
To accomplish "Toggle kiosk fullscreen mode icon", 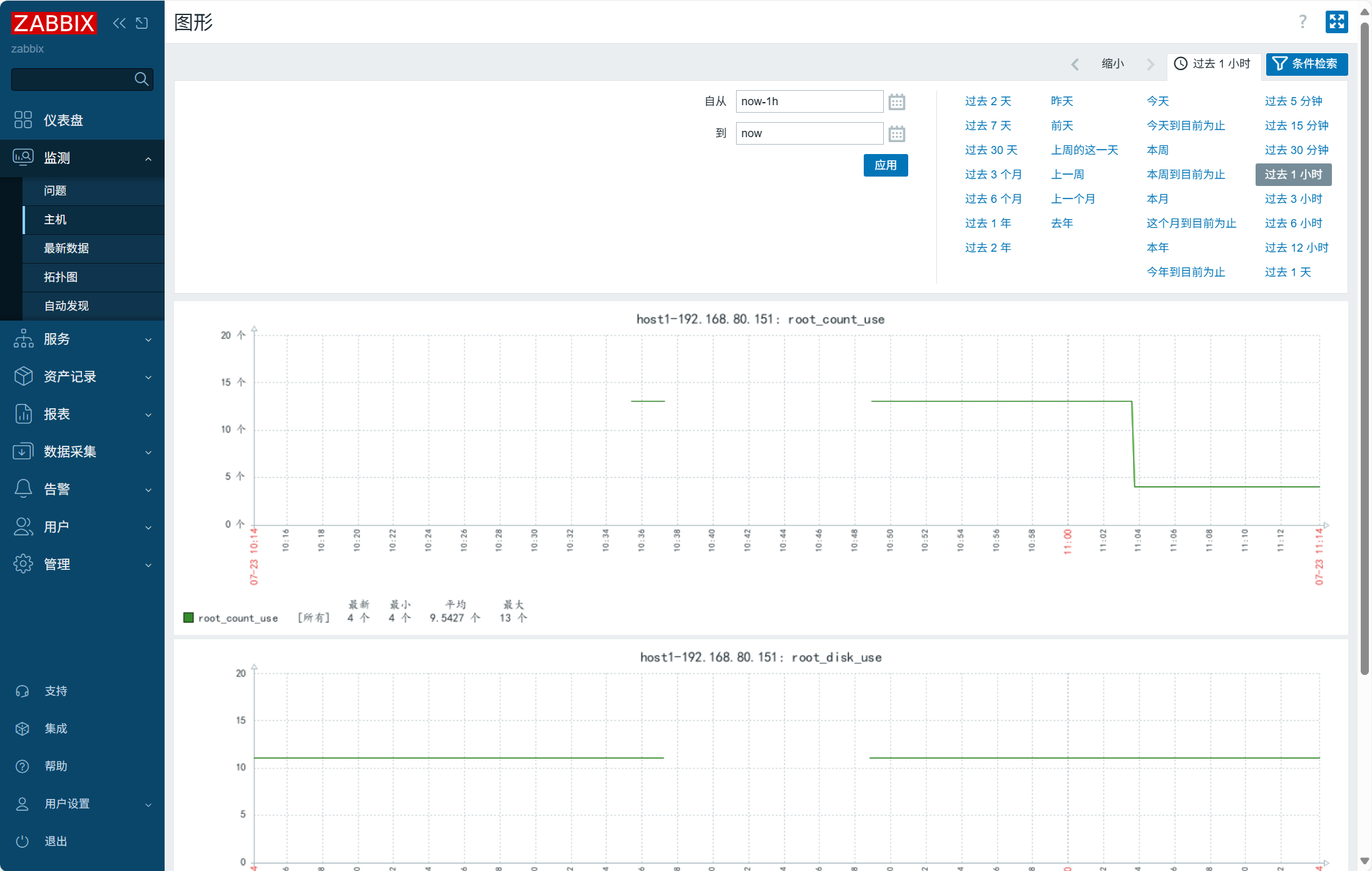I will click(x=1336, y=22).
